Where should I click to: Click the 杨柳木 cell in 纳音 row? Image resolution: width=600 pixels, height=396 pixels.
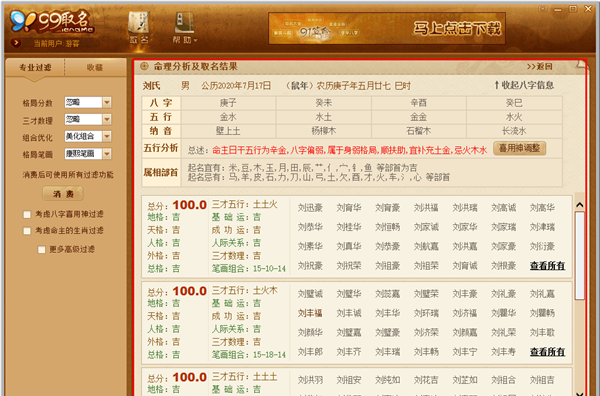324,131
